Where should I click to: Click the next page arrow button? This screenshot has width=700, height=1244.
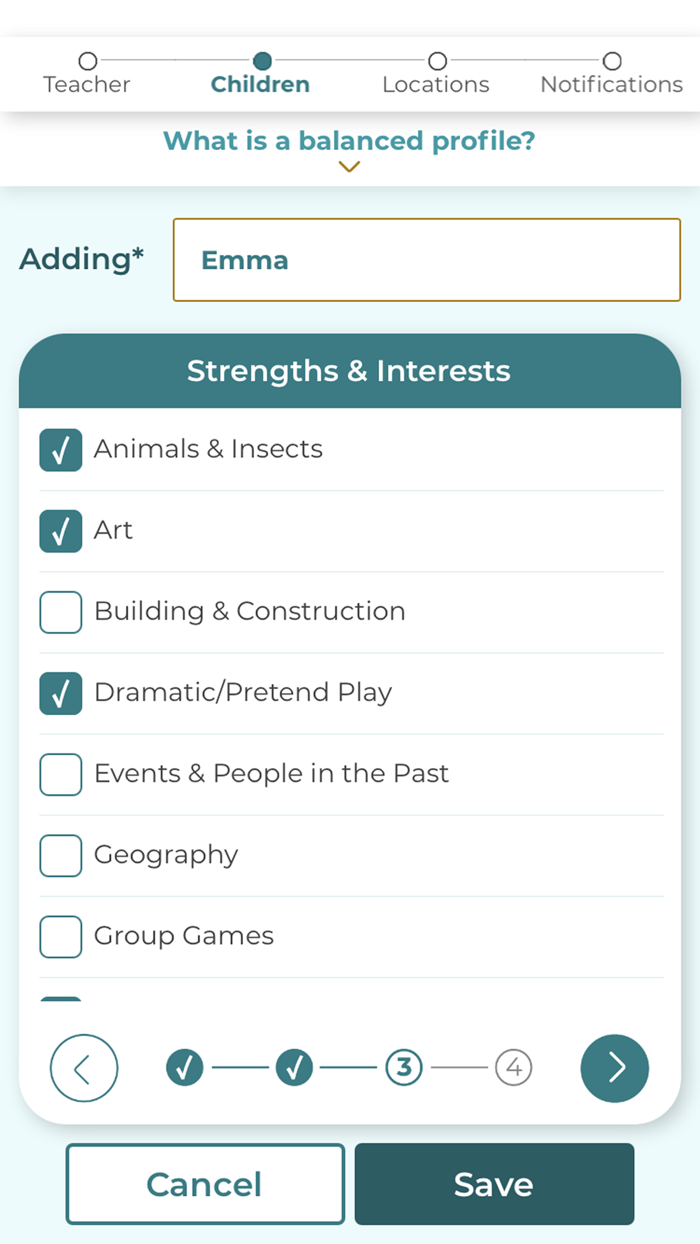pyautogui.click(x=614, y=1068)
